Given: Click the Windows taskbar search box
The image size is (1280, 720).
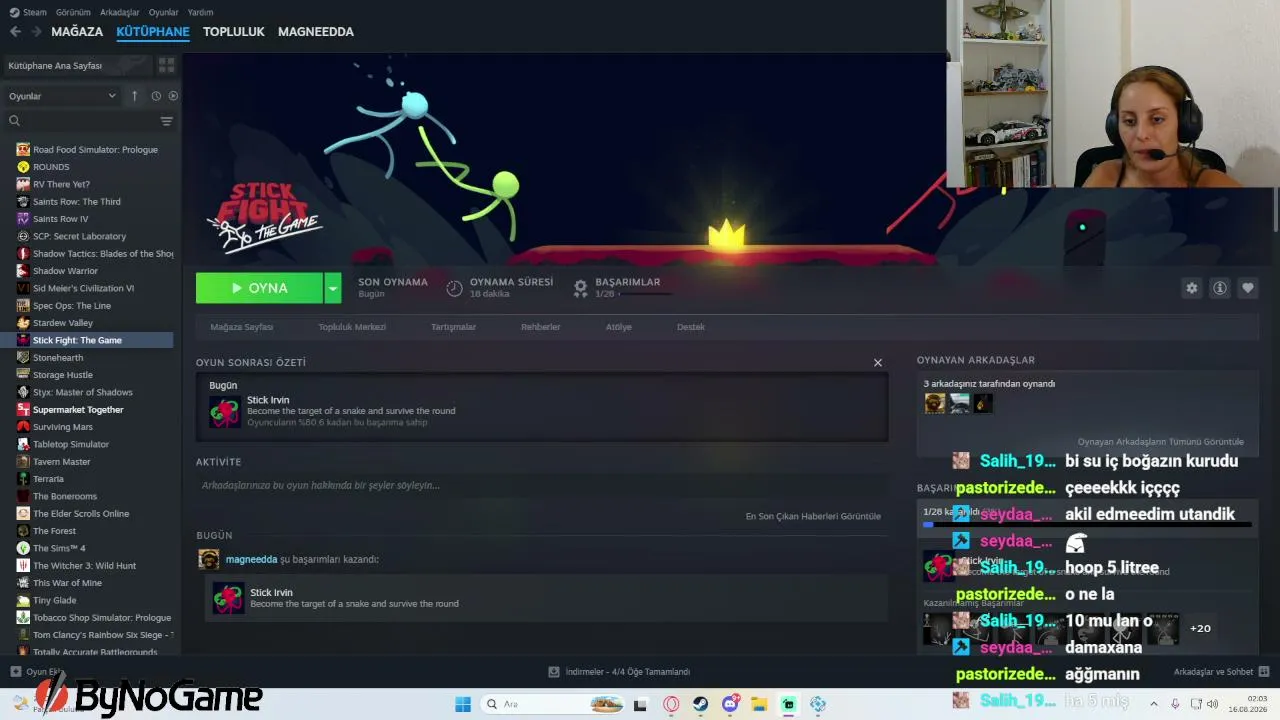Looking at the screenshot, I should click(x=553, y=704).
